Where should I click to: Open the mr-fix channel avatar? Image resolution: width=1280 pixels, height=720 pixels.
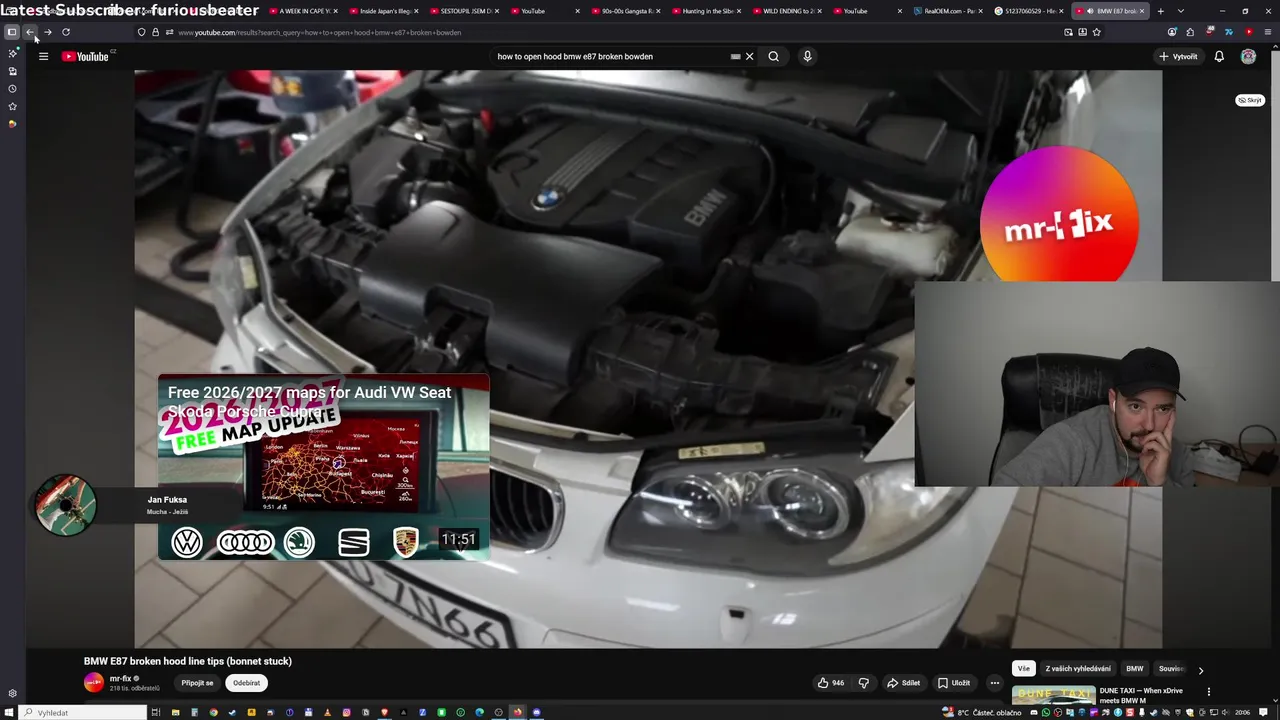pos(93,683)
